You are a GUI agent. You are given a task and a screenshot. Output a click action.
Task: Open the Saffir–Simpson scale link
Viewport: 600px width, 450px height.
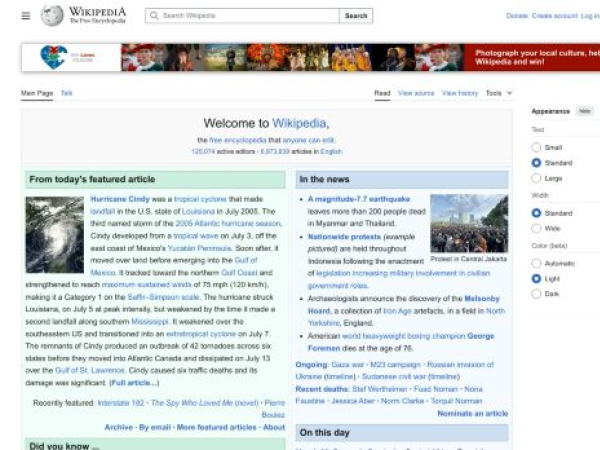click(163, 297)
